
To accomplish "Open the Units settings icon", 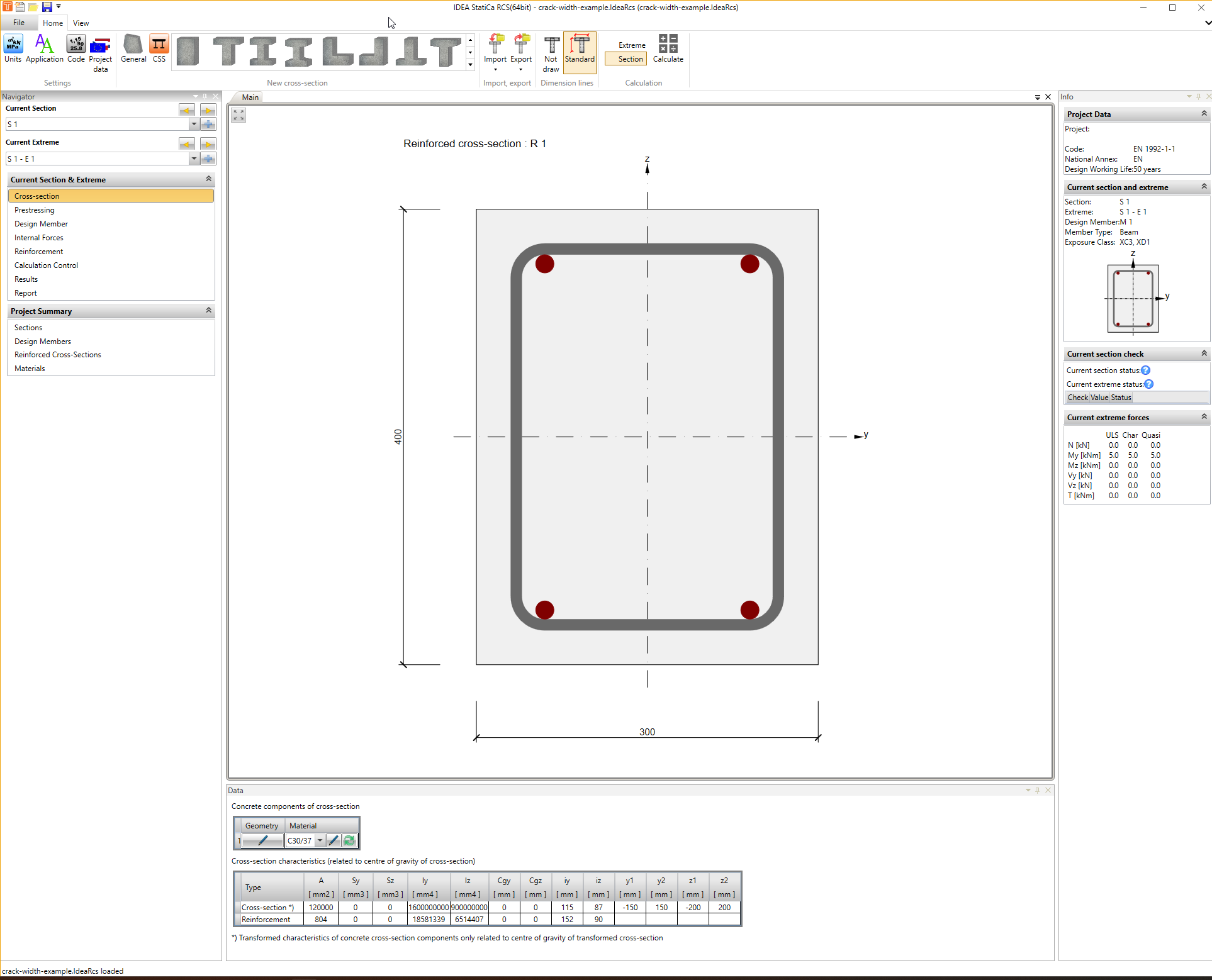I will click(13, 50).
